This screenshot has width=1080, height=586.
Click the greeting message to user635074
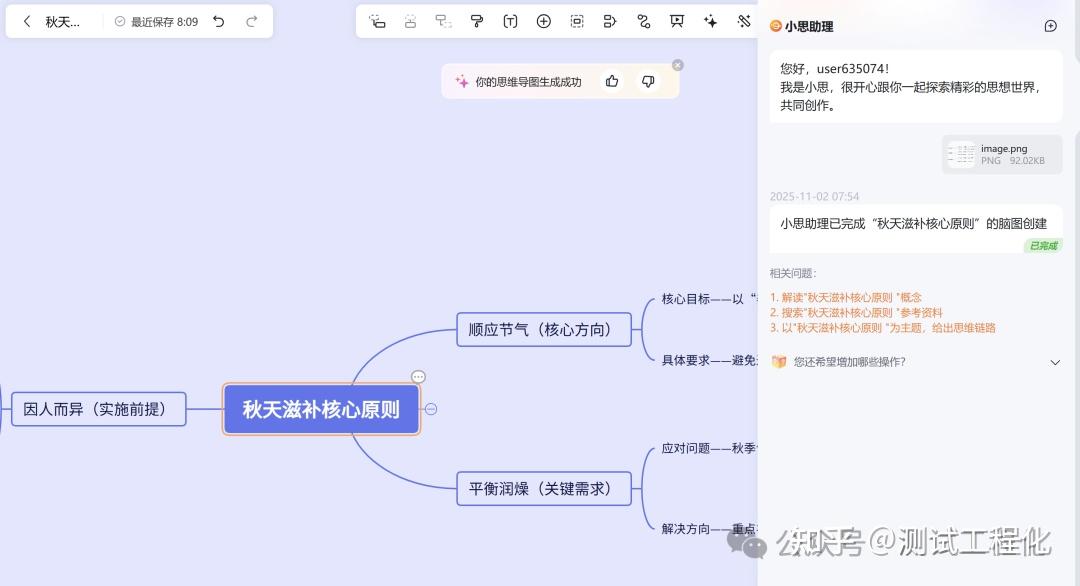tap(915, 87)
